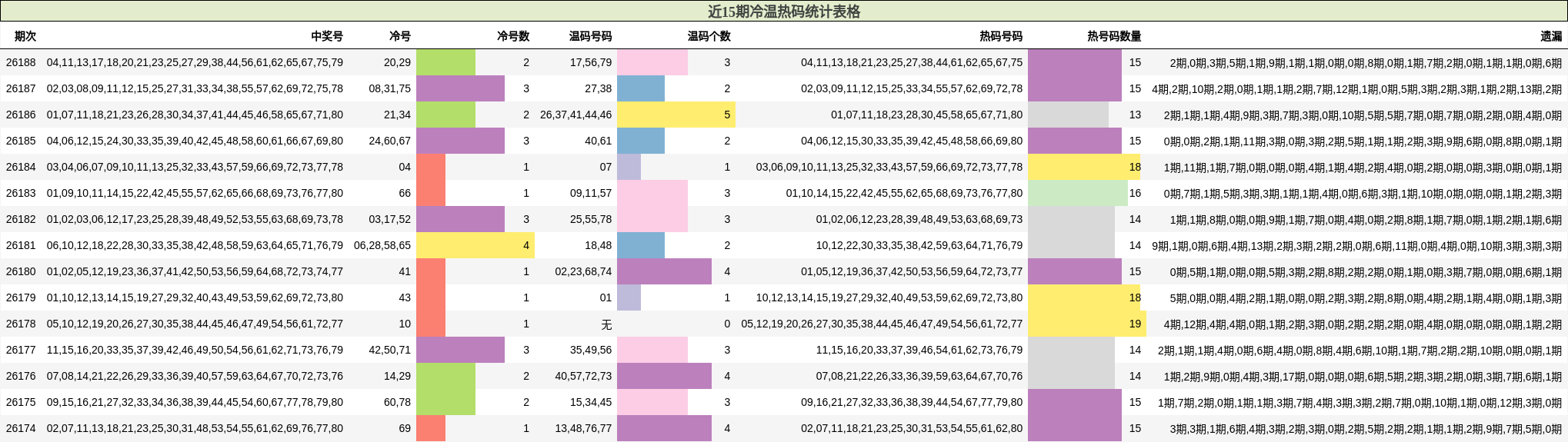Select period number 26178
Screen dimensions: 1568x442
(x=21, y=324)
